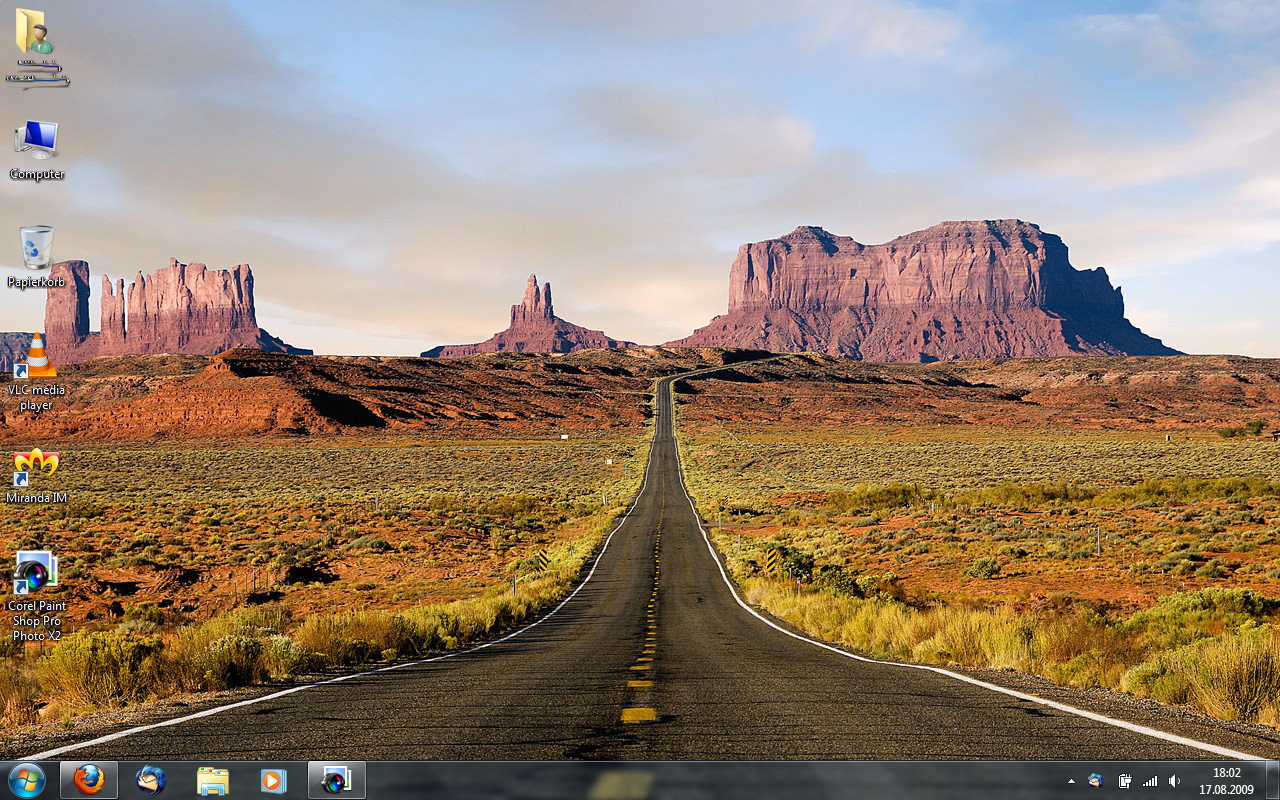Switch to Paint Shop Pro taskbar button
The image size is (1280, 800).
point(336,780)
